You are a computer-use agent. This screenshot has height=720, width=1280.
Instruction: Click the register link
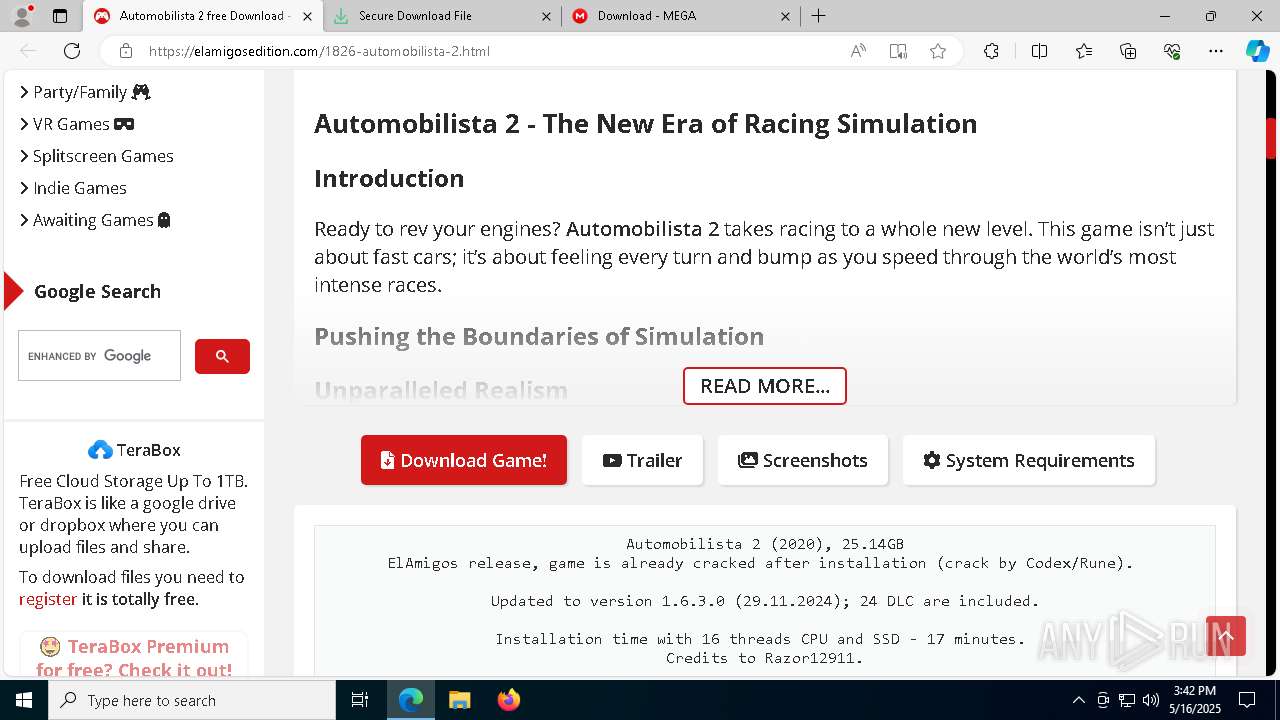[x=48, y=599]
